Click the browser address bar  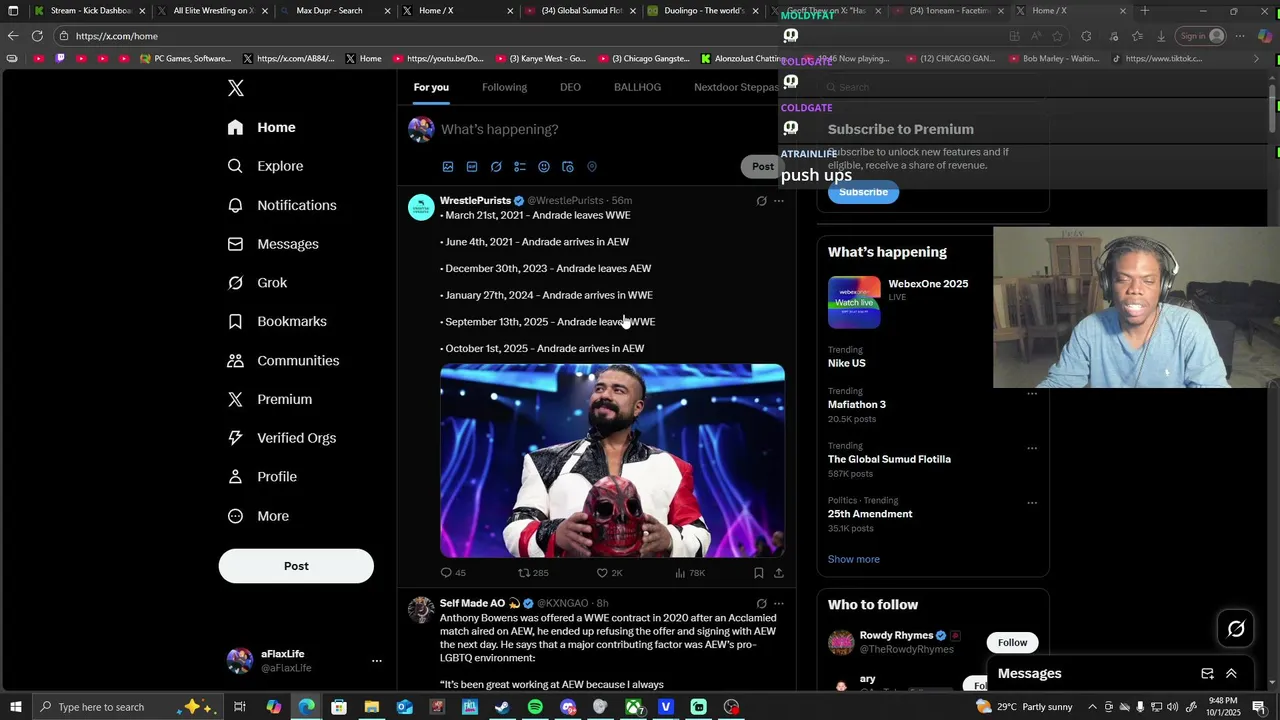[x=530, y=36]
